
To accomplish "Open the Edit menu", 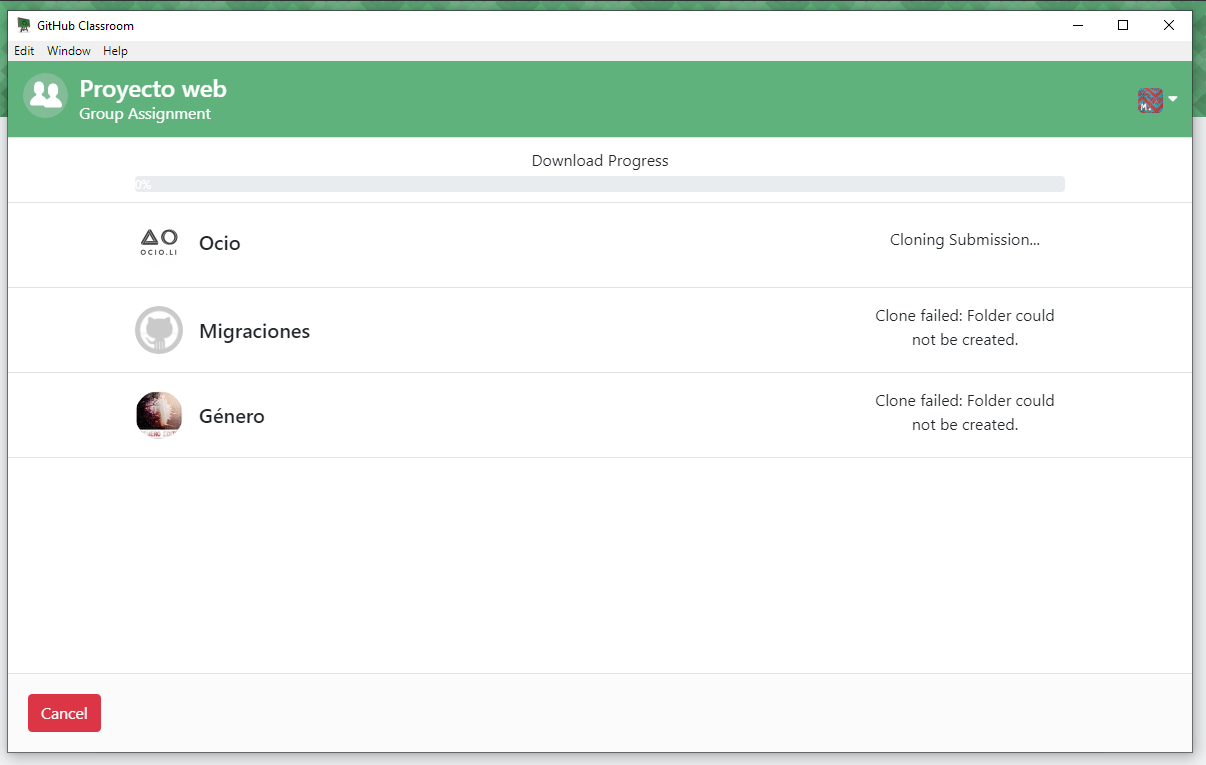I will [23, 50].
